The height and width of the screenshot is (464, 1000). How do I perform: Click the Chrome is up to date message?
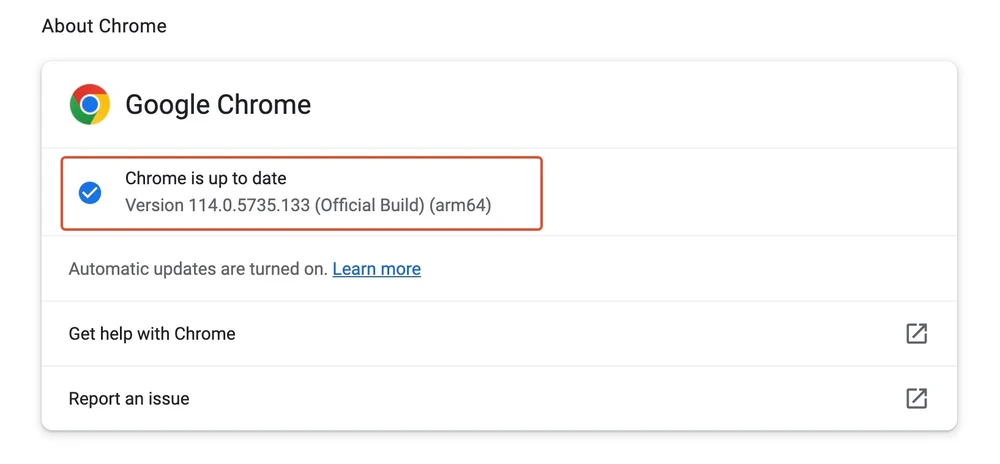tap(206, 179)
